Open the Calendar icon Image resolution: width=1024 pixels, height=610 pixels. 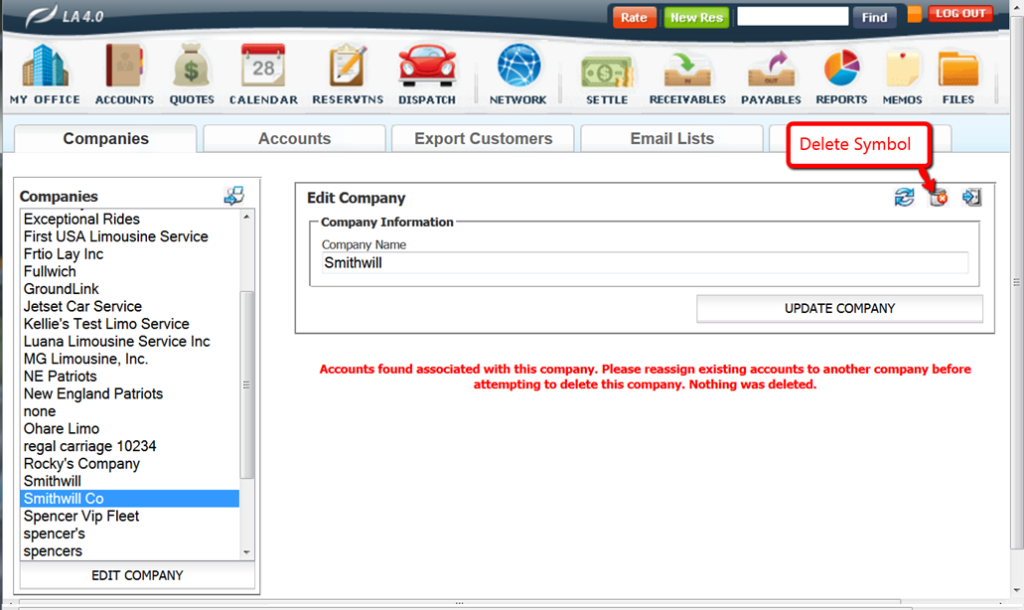[263, 68]
